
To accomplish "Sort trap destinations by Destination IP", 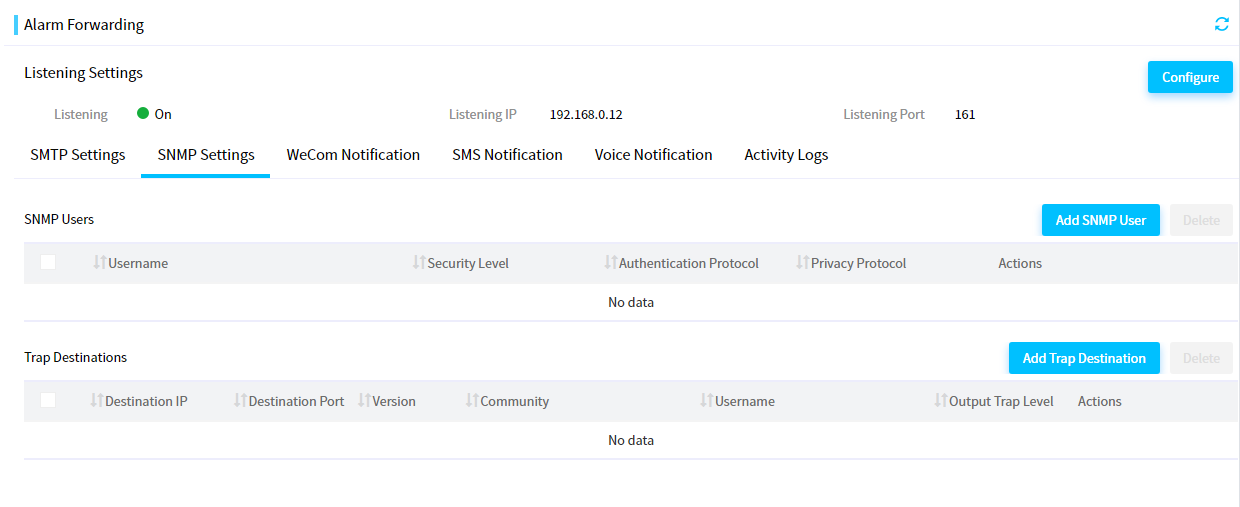I will pyautogui.click(x=97, y=400).
